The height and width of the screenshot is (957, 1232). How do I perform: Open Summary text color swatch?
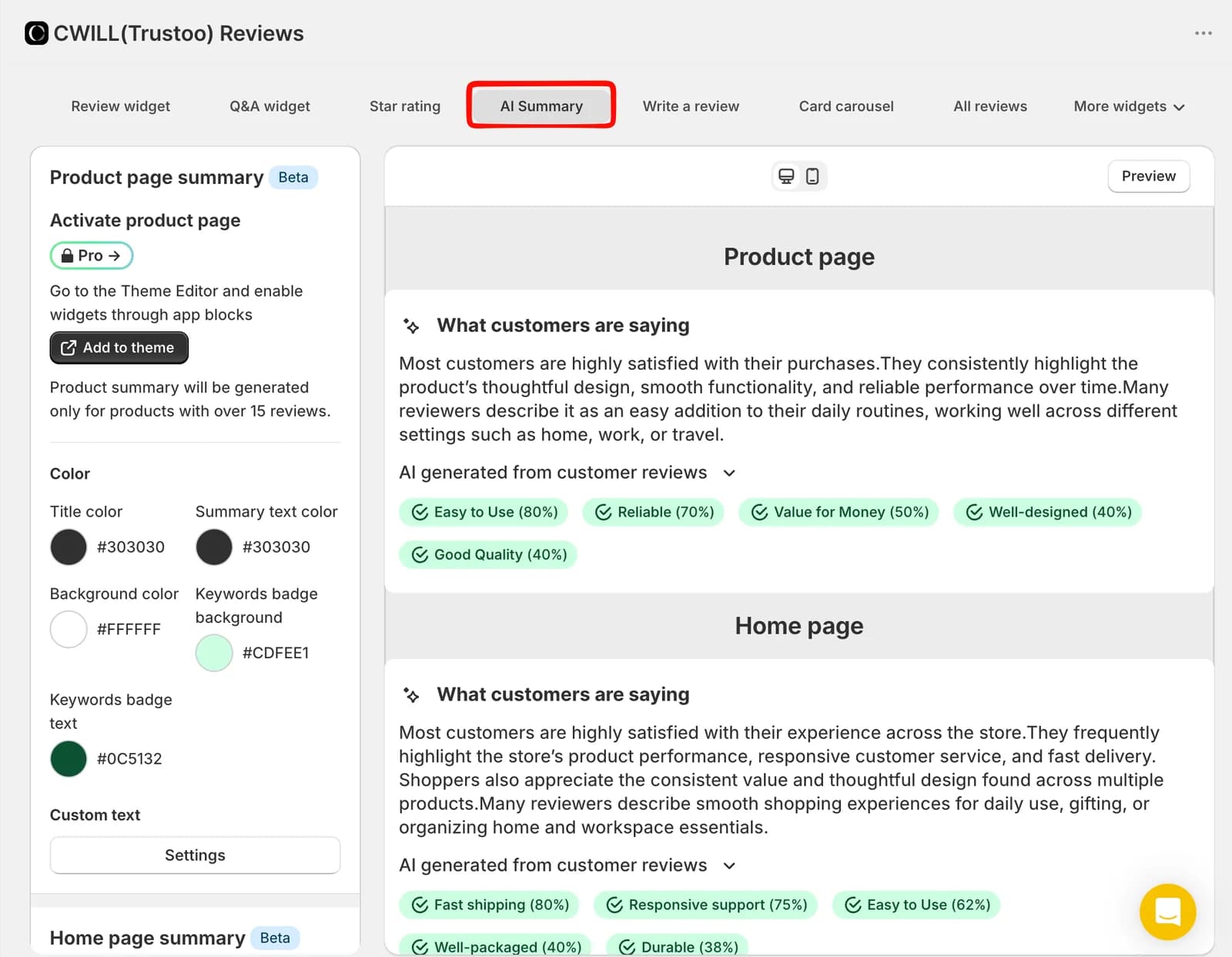pos(214,547)
